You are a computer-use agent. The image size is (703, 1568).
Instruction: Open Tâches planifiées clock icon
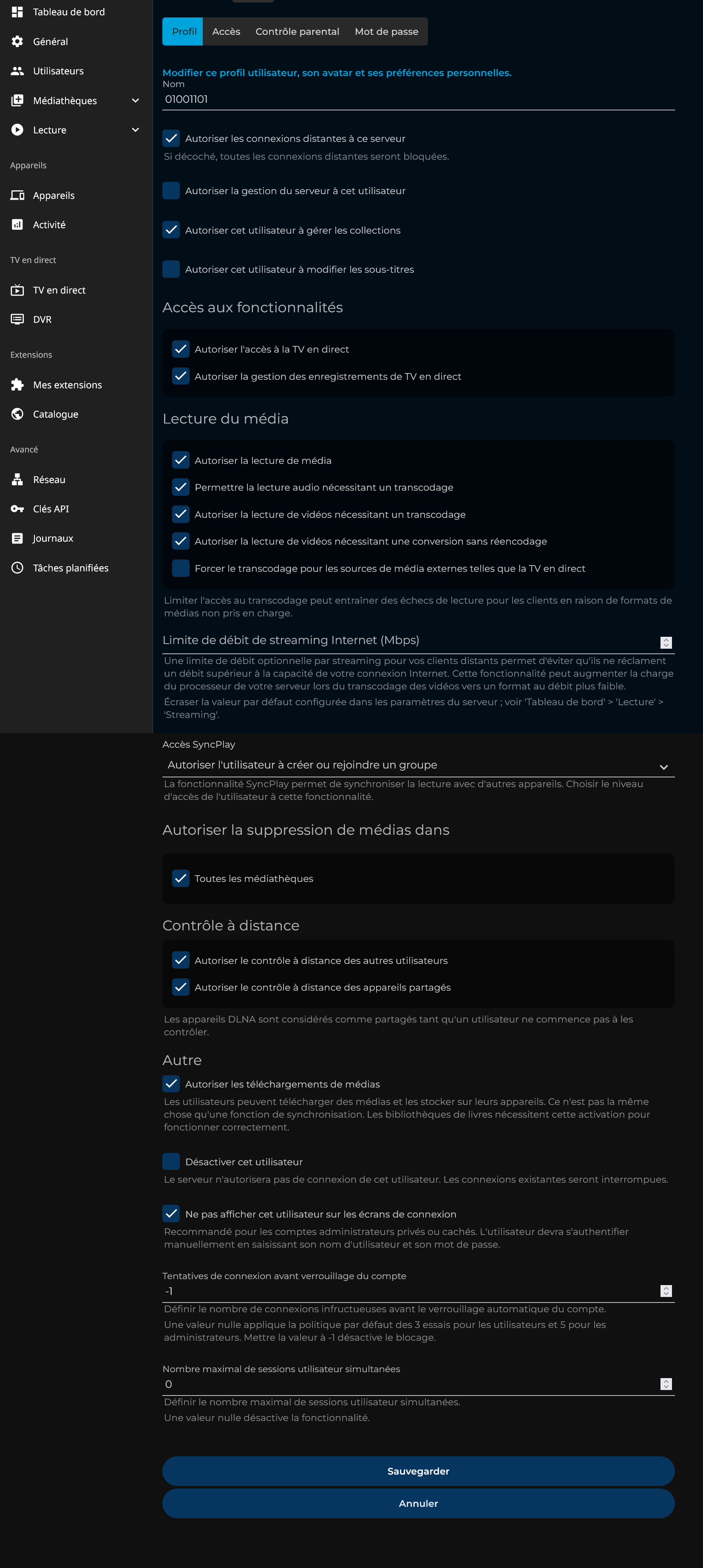pyautogui.click(x=17, y=568)
